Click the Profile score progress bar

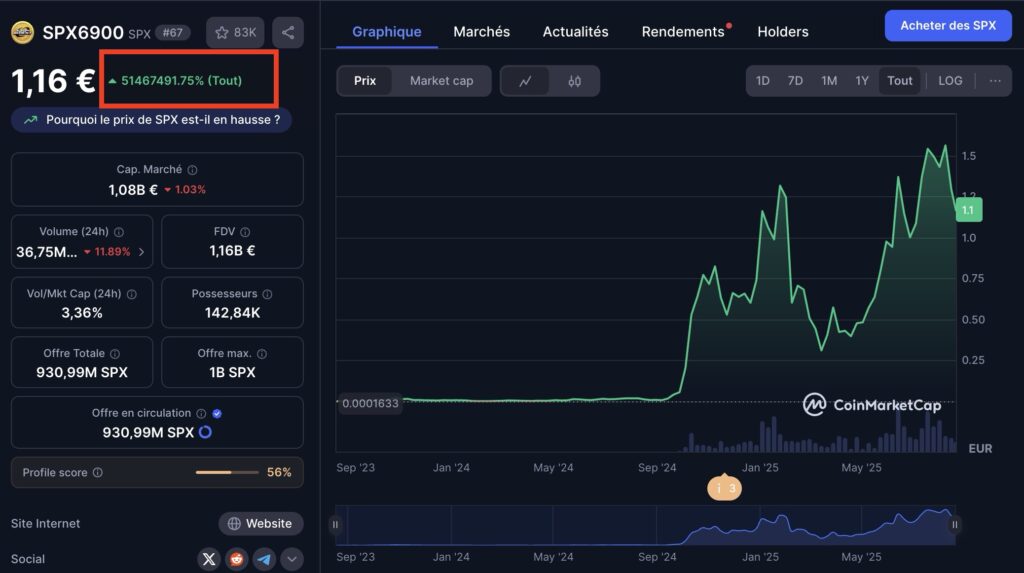(x=227, y=472)
